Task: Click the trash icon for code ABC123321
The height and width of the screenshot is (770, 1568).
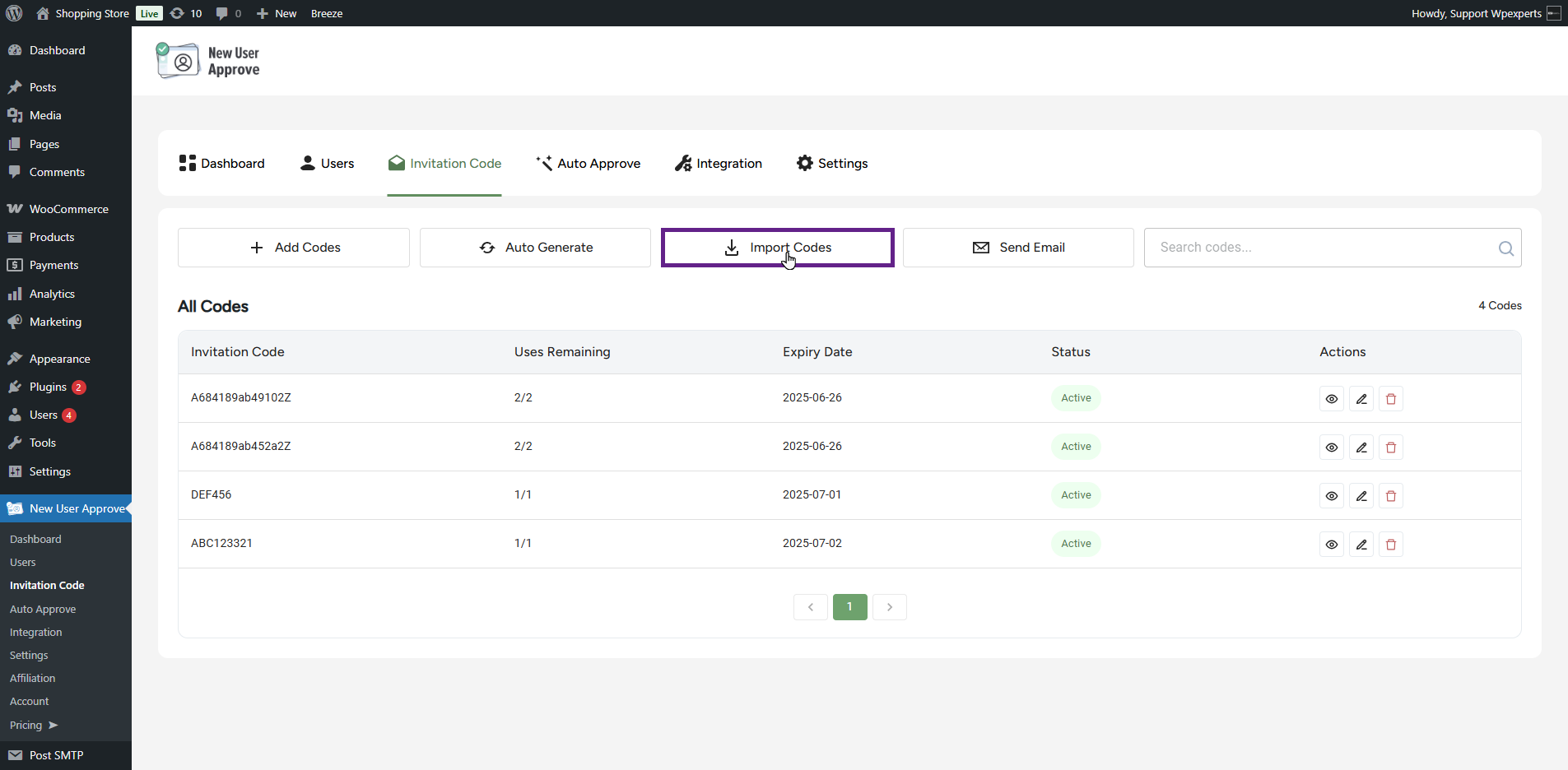Action: click(1391, 545)
